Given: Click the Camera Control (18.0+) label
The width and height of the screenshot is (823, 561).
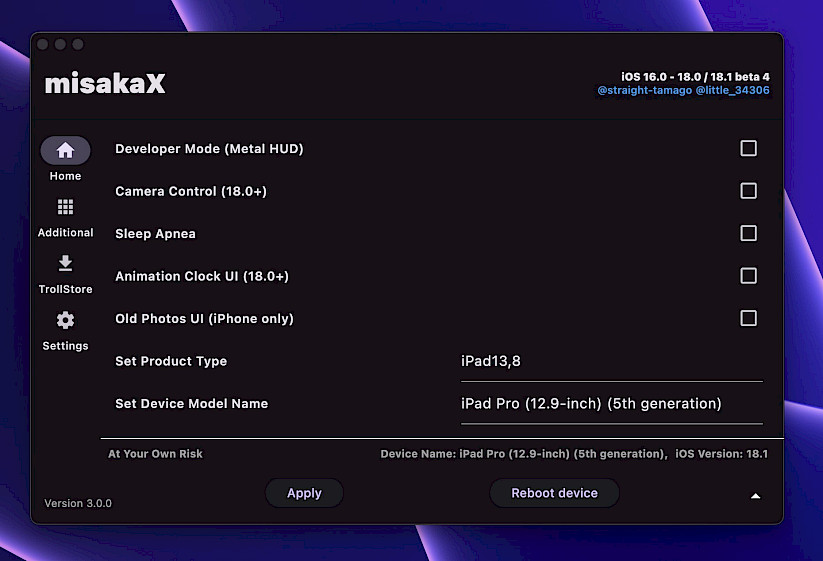Looking at the screenshot, I should click(x=191, y=192).
